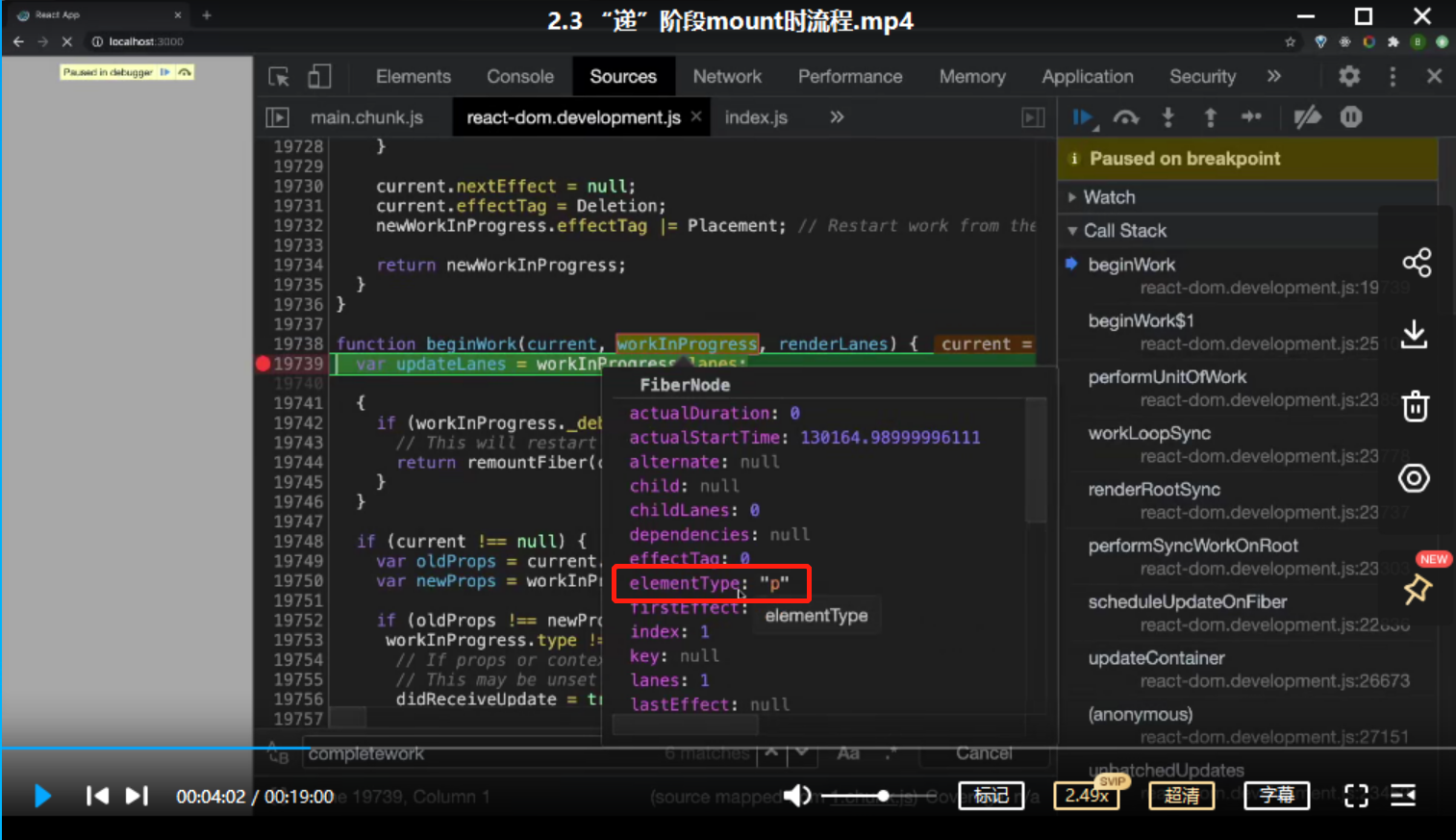Open a new browser tab

coord(207,14)
